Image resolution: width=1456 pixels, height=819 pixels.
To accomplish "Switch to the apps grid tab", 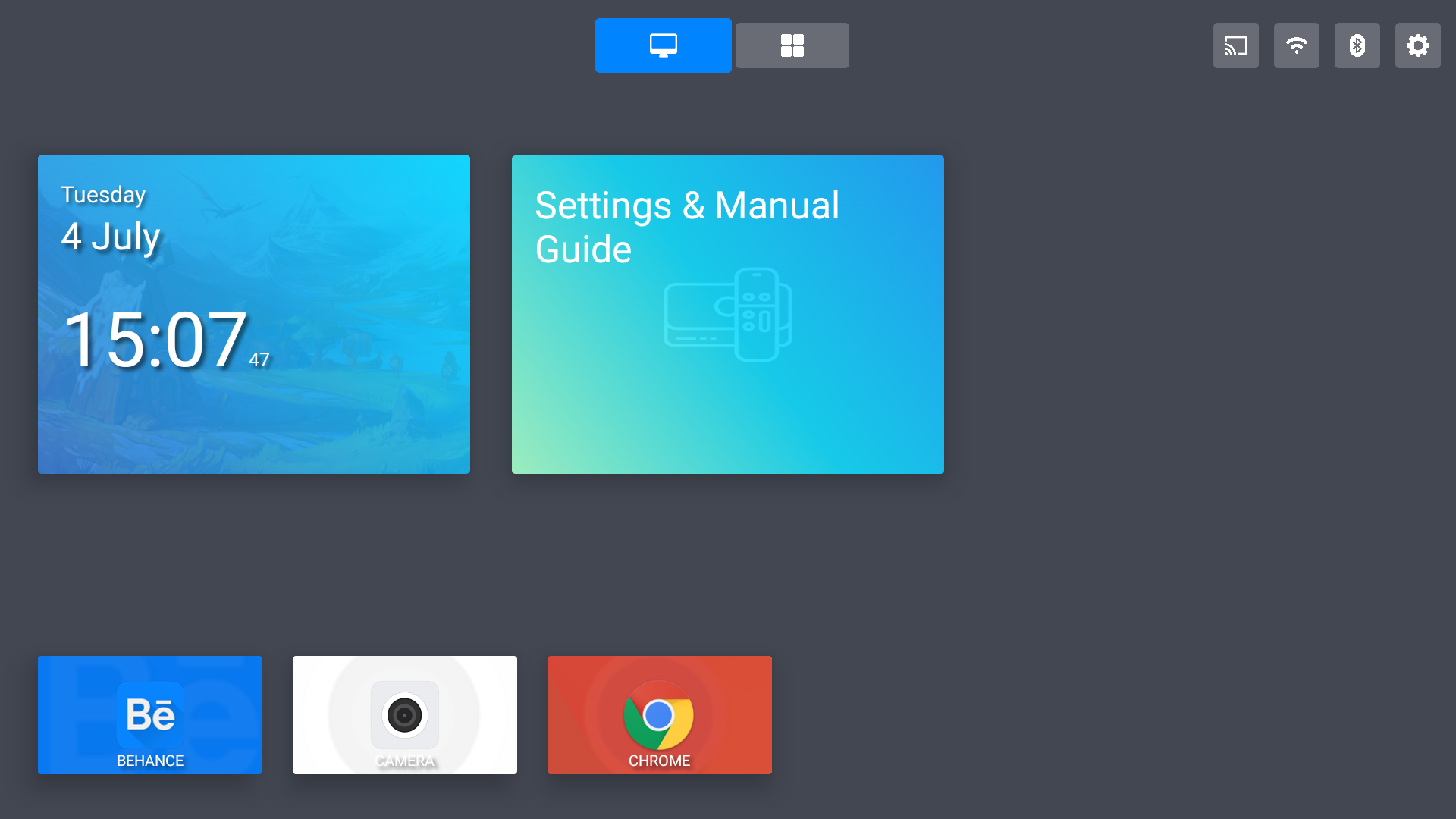I will 792,45.
